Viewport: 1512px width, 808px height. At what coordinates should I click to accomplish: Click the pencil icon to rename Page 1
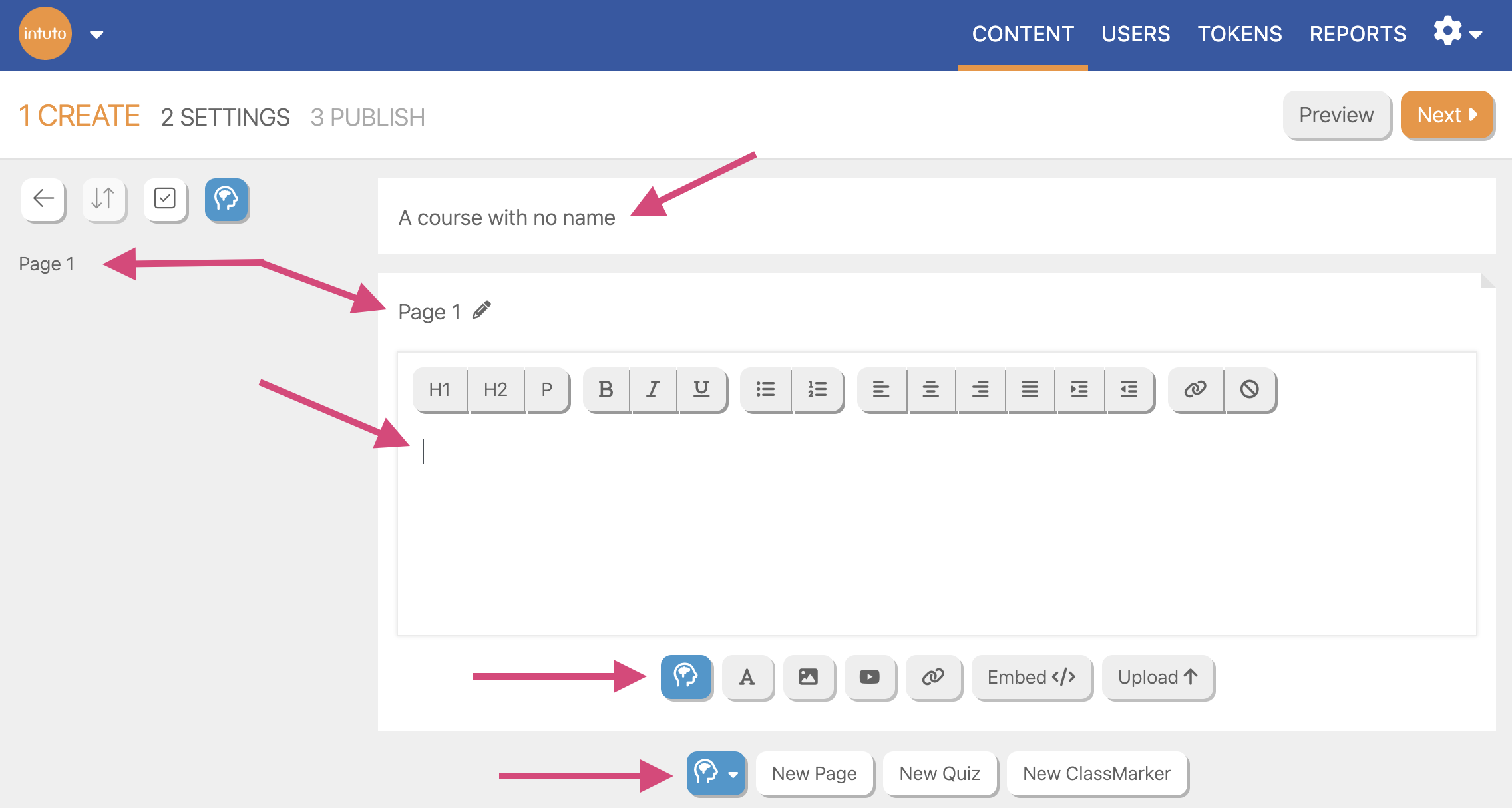pyautogui.click(x=482, y=310)
